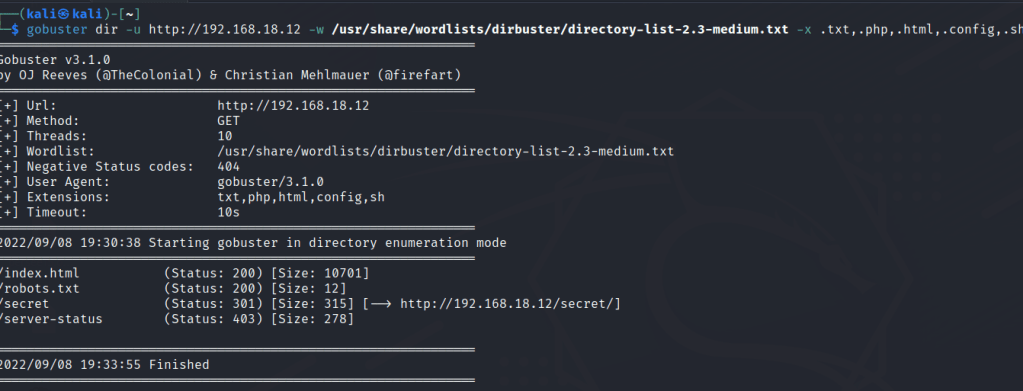Click the Negative Status codes 404 value
The width and height of the screenshot is (1023, 391).
(x=228, y=166)
